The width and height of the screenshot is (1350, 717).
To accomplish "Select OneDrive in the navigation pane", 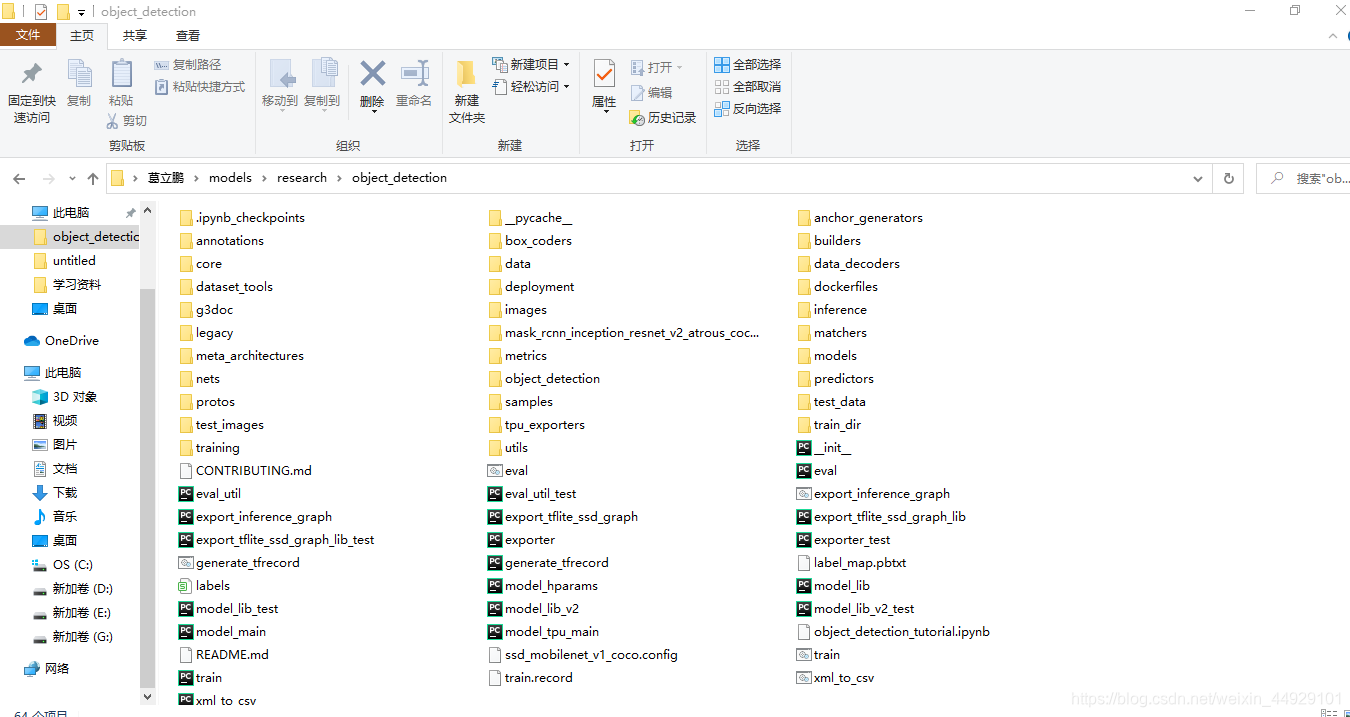I will click(71, 341).
